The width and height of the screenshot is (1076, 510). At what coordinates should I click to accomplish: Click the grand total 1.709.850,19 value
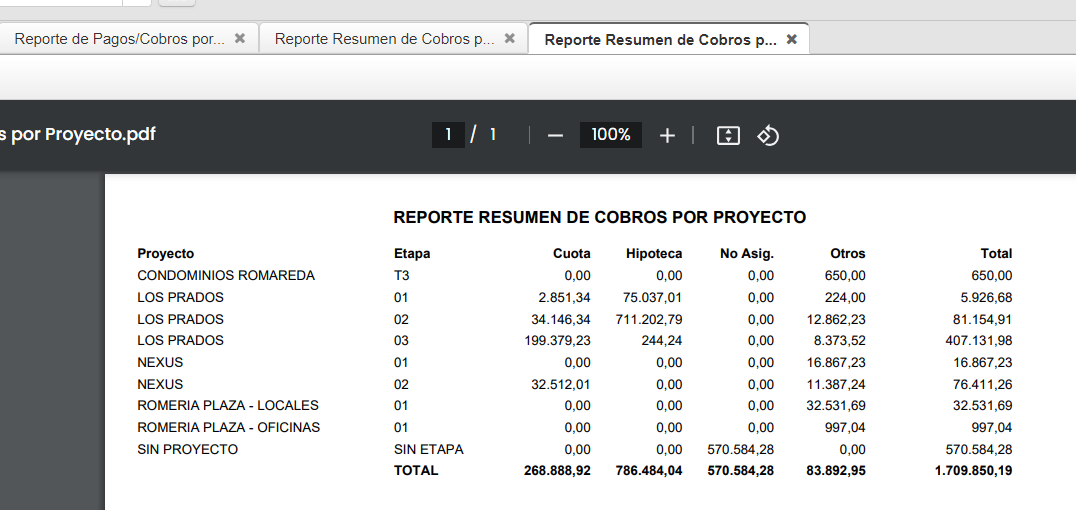(x=973, y=470)
